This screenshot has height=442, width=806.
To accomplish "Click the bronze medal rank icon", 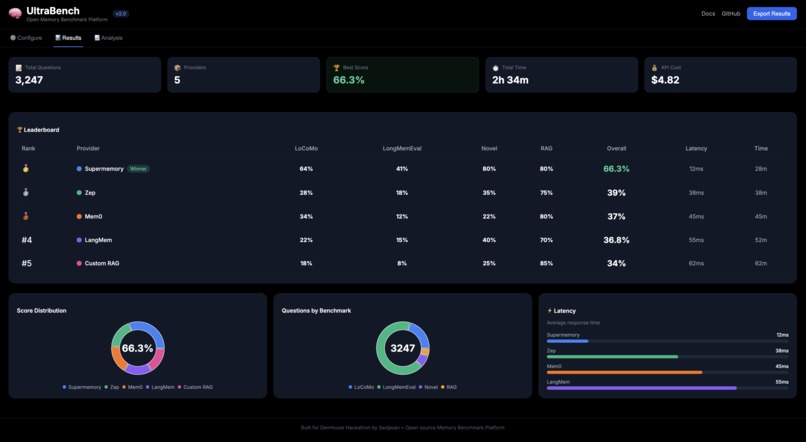I will [x=26, y=216].
